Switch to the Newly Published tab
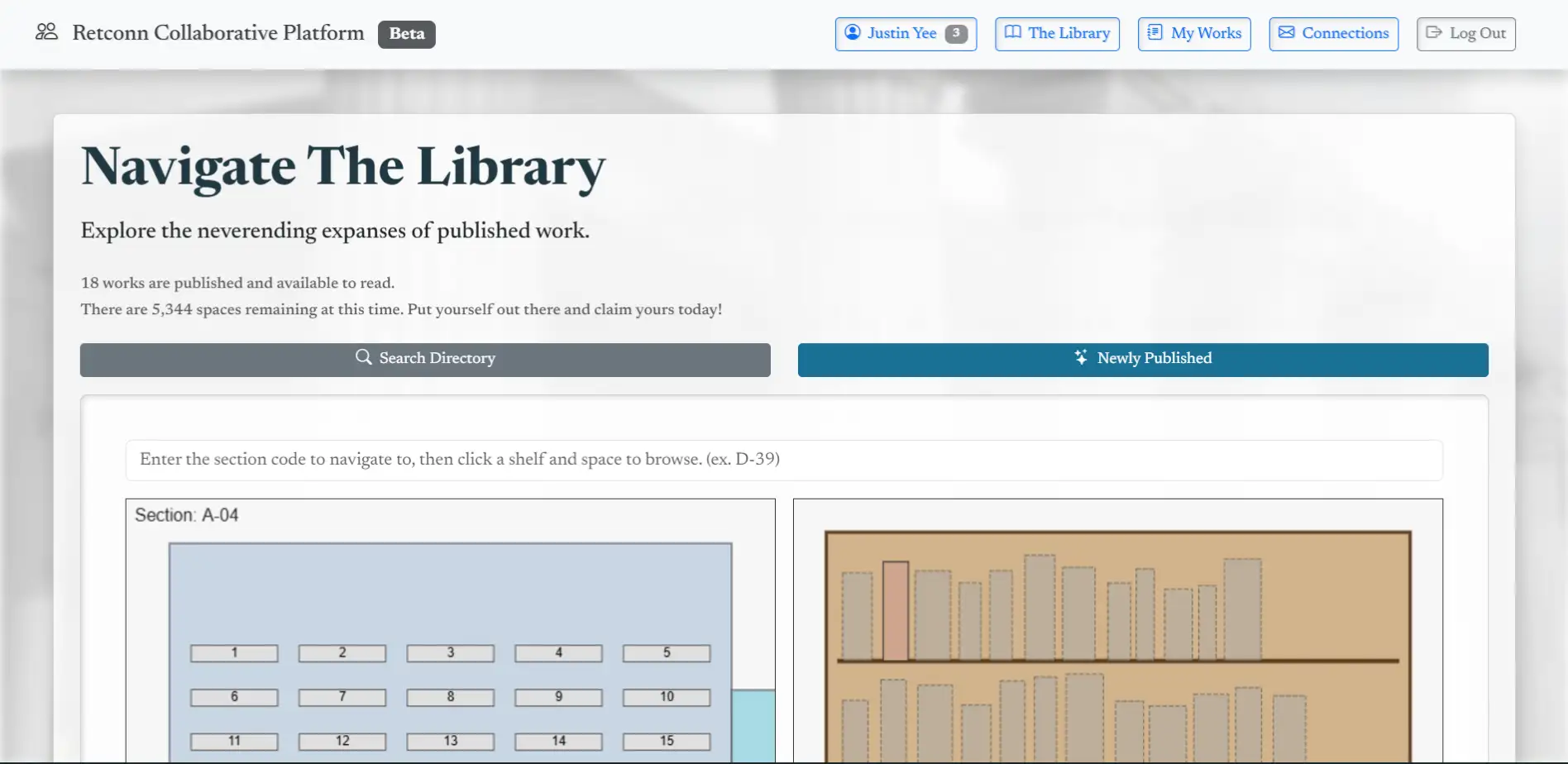1568x764 pixels. click(1143, 360)
